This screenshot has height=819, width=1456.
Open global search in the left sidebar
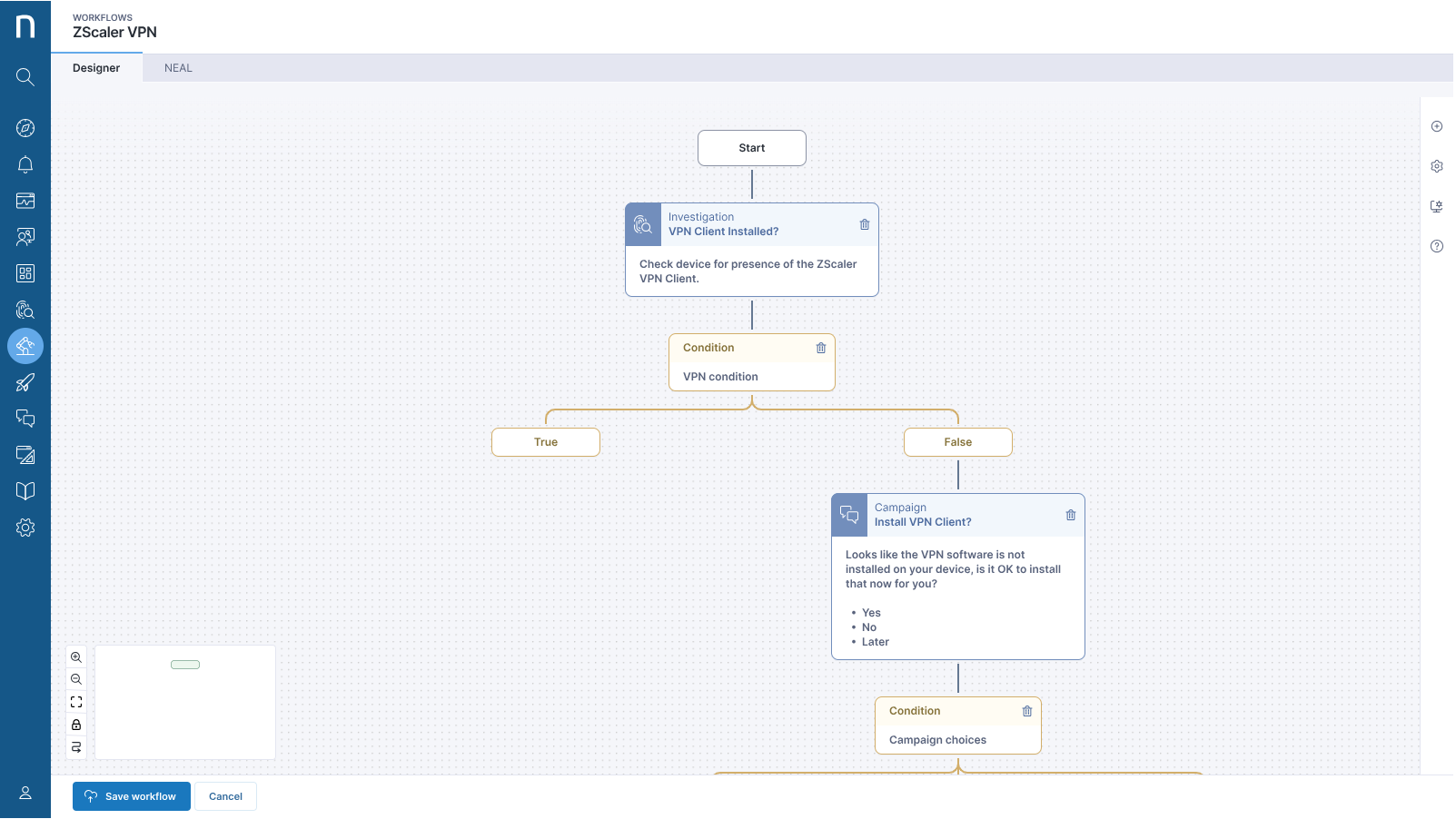[x=25, y=77]
